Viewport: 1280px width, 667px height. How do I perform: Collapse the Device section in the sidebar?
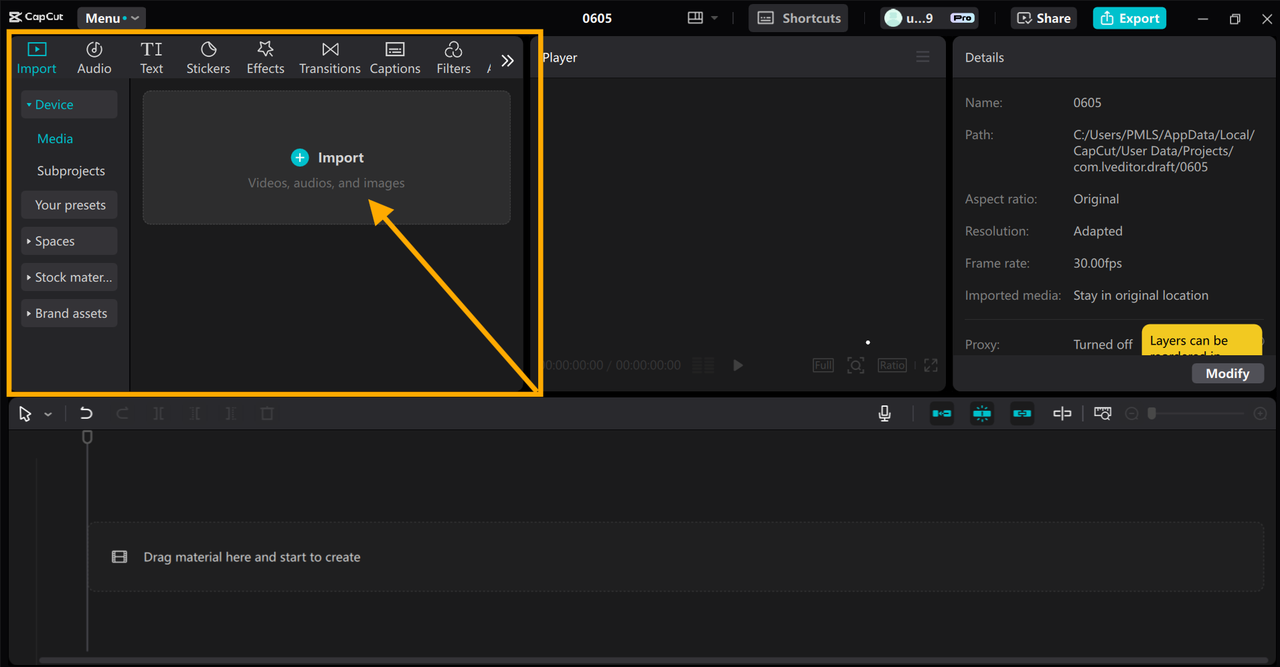click(x=68, y=104)
